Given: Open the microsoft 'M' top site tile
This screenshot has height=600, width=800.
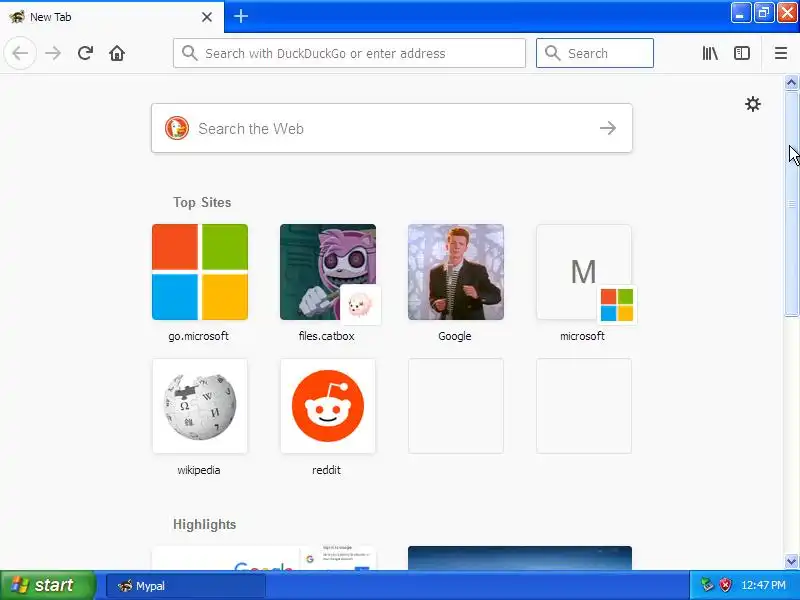Looking at the screenshot, I should tap(584, 272).
